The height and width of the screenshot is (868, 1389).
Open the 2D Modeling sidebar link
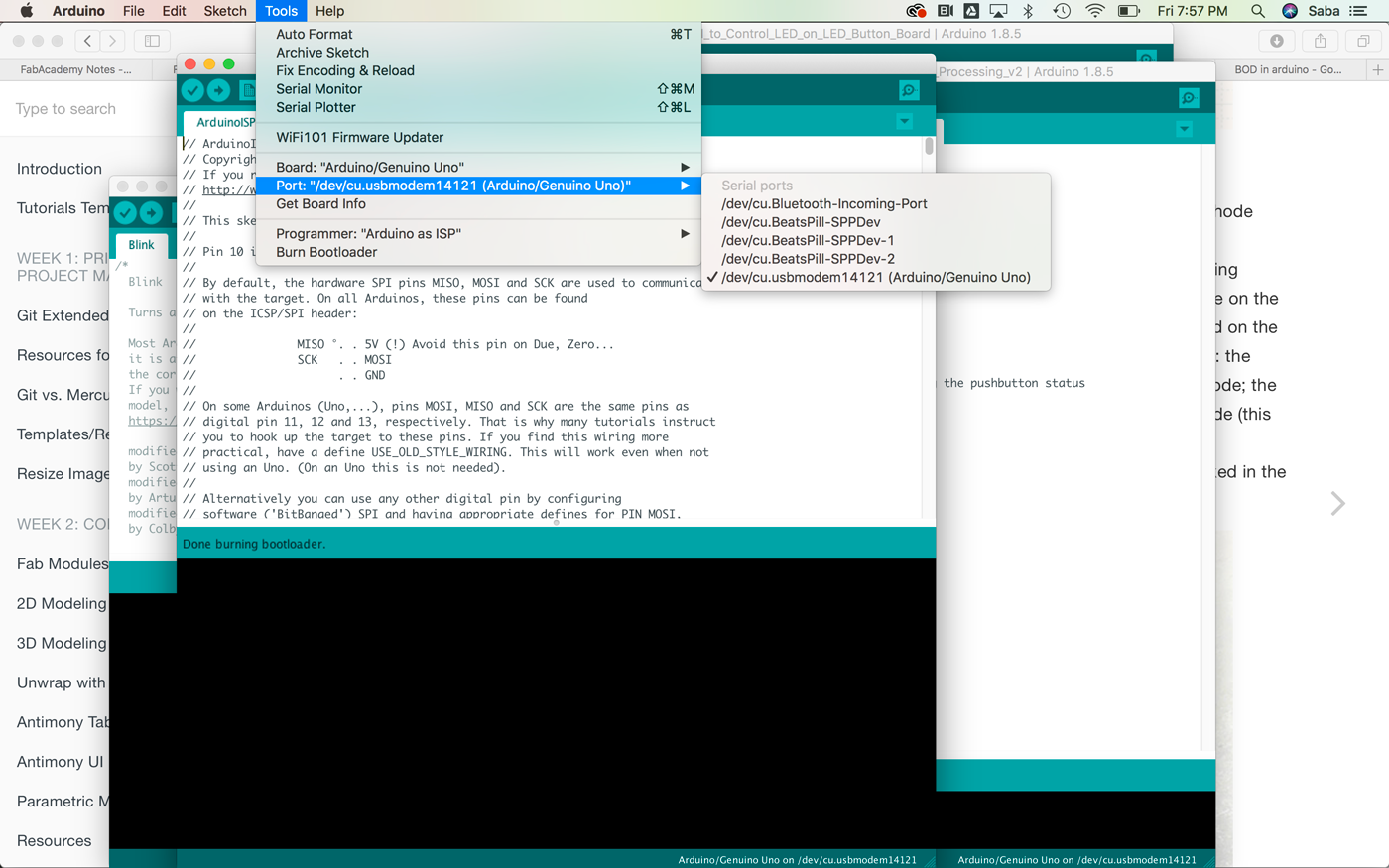(x=62, y=603)
